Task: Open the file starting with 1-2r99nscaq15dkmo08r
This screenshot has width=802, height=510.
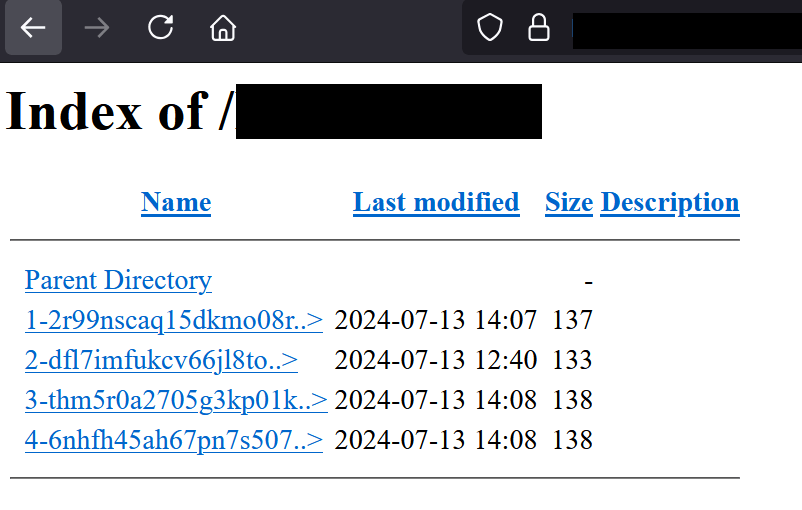Action: [x=174, y=320]
